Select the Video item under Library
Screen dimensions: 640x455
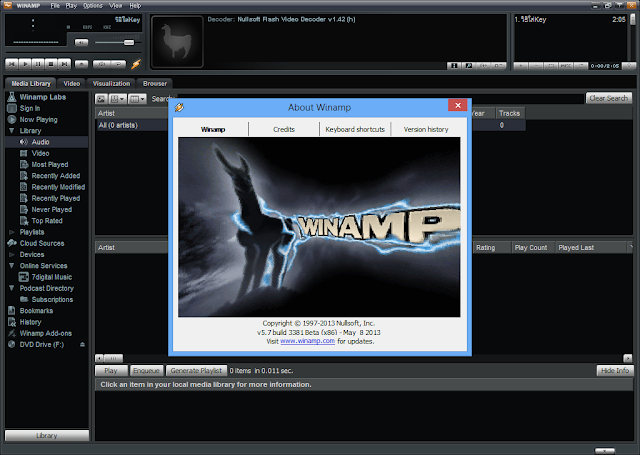click(40, 153)
